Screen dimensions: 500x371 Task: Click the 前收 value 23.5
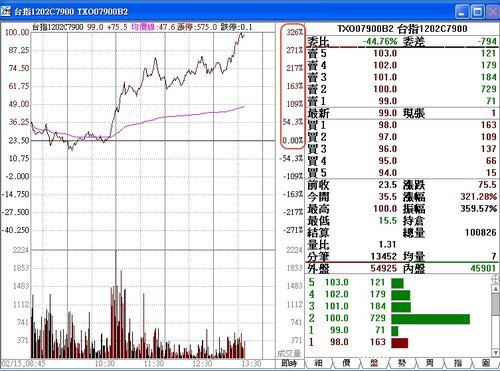[387, 185]
